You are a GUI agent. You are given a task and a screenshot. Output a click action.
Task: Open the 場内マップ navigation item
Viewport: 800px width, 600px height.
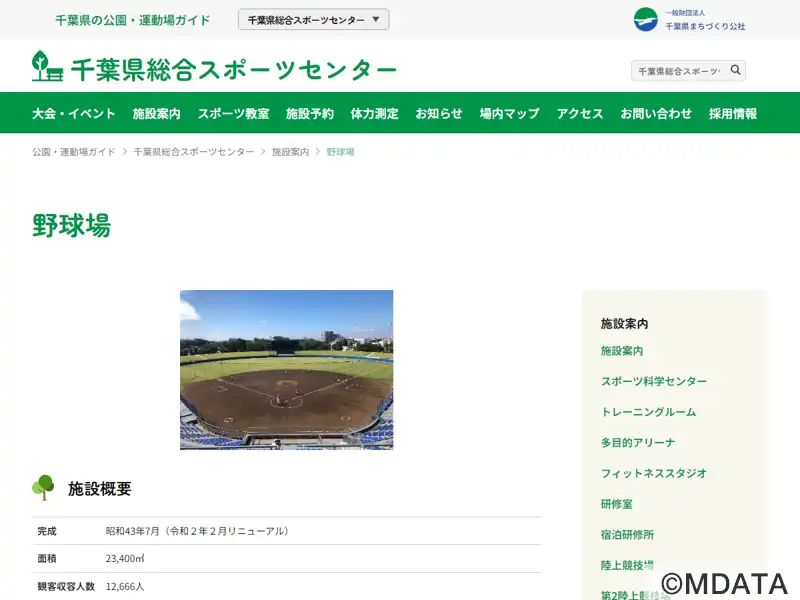pos(509,113)
